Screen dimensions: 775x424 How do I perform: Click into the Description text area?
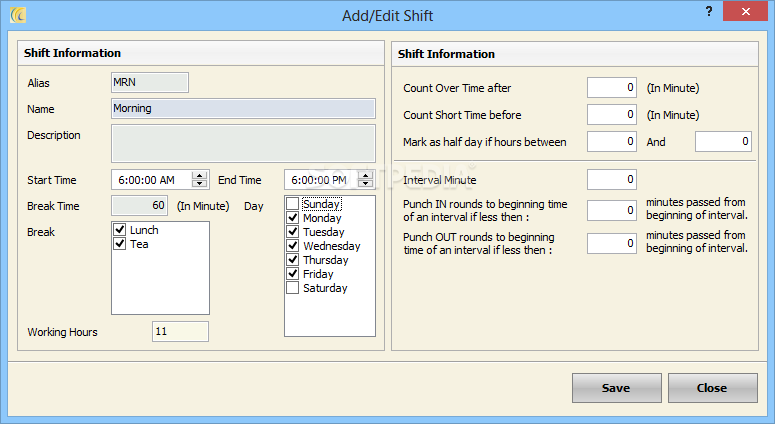(243, 144)
